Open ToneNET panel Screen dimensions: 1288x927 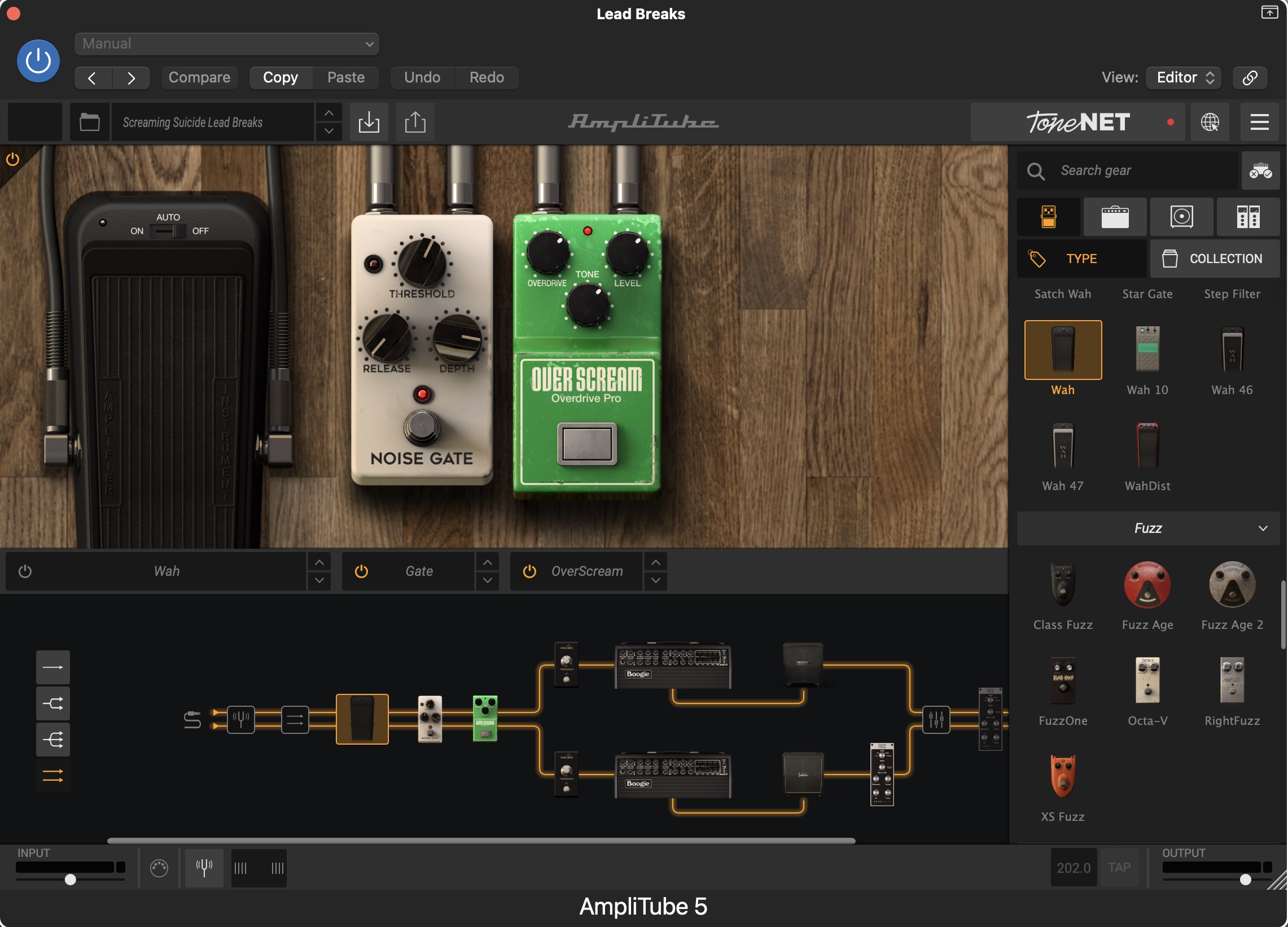[1077, 122]
